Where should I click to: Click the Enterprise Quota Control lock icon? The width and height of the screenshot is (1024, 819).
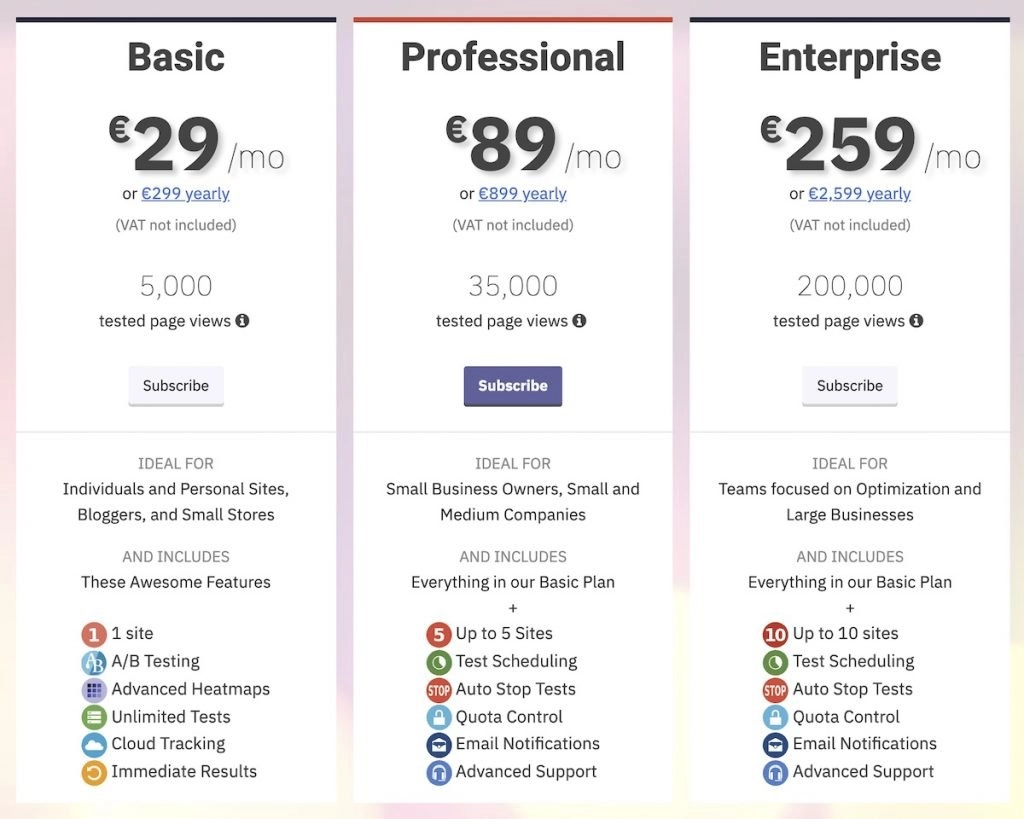[x=775, y=717]
